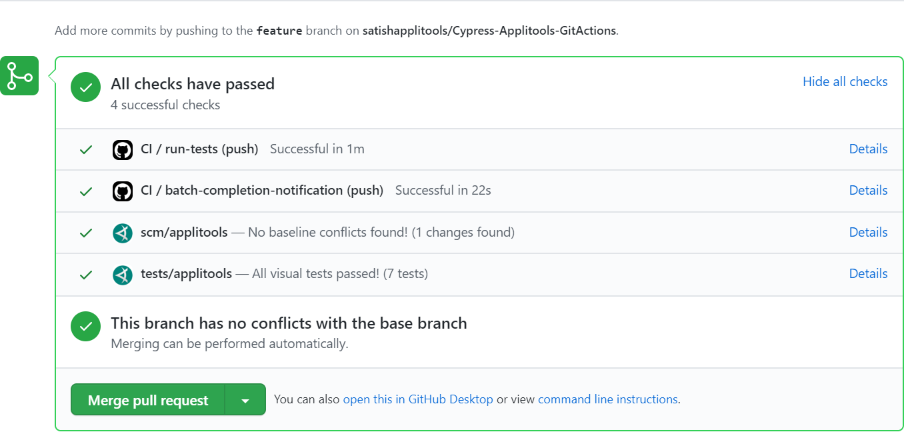Viewport: 923px width, 443px height.
Task: Click the green check circle by no conflicts message
Action: pyautogui.click(x=86, y=327)
